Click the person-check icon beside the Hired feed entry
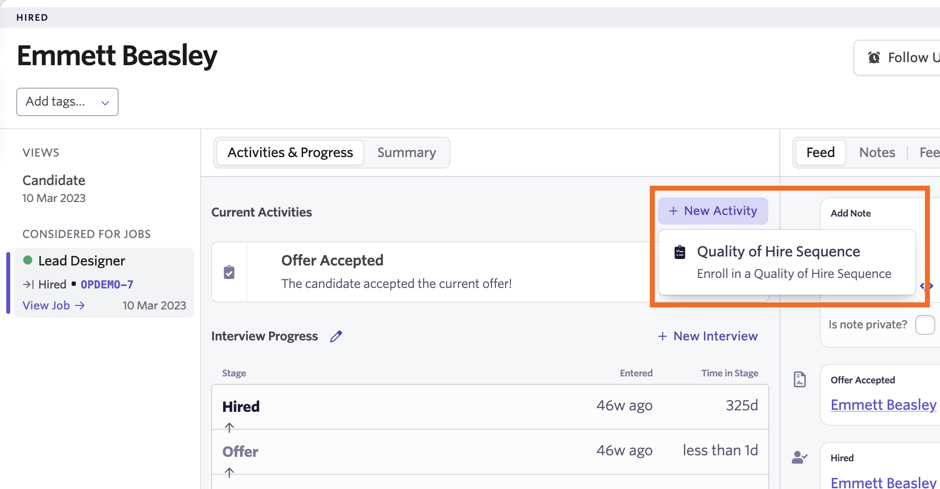This screenshot has width=940, height=489. pyautogui.click(x=800, y=458)
